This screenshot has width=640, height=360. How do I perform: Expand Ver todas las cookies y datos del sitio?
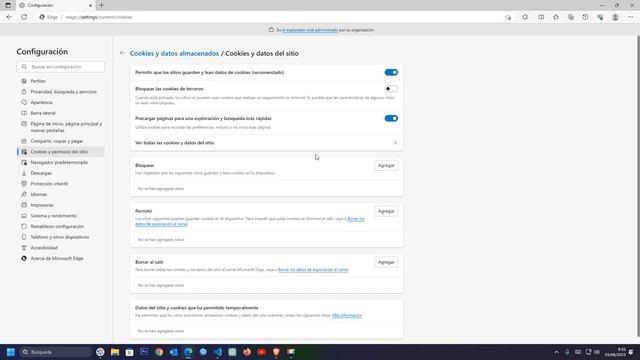pyautogui.click(x=266, y=143)
